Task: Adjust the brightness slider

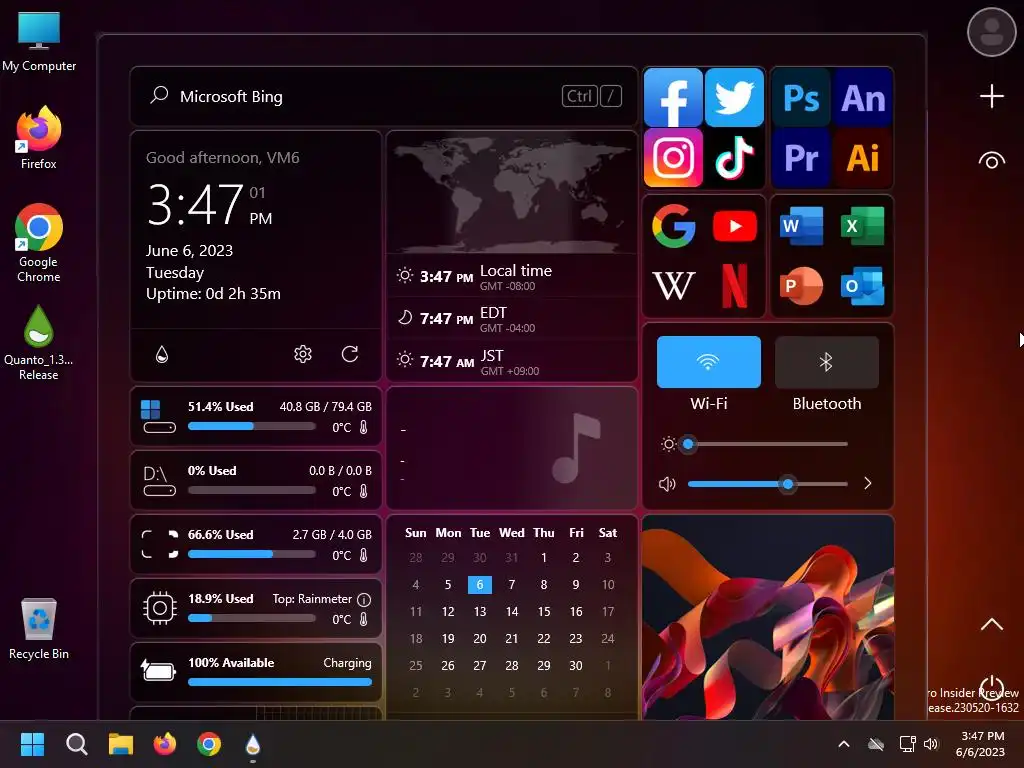Action: 767,444
